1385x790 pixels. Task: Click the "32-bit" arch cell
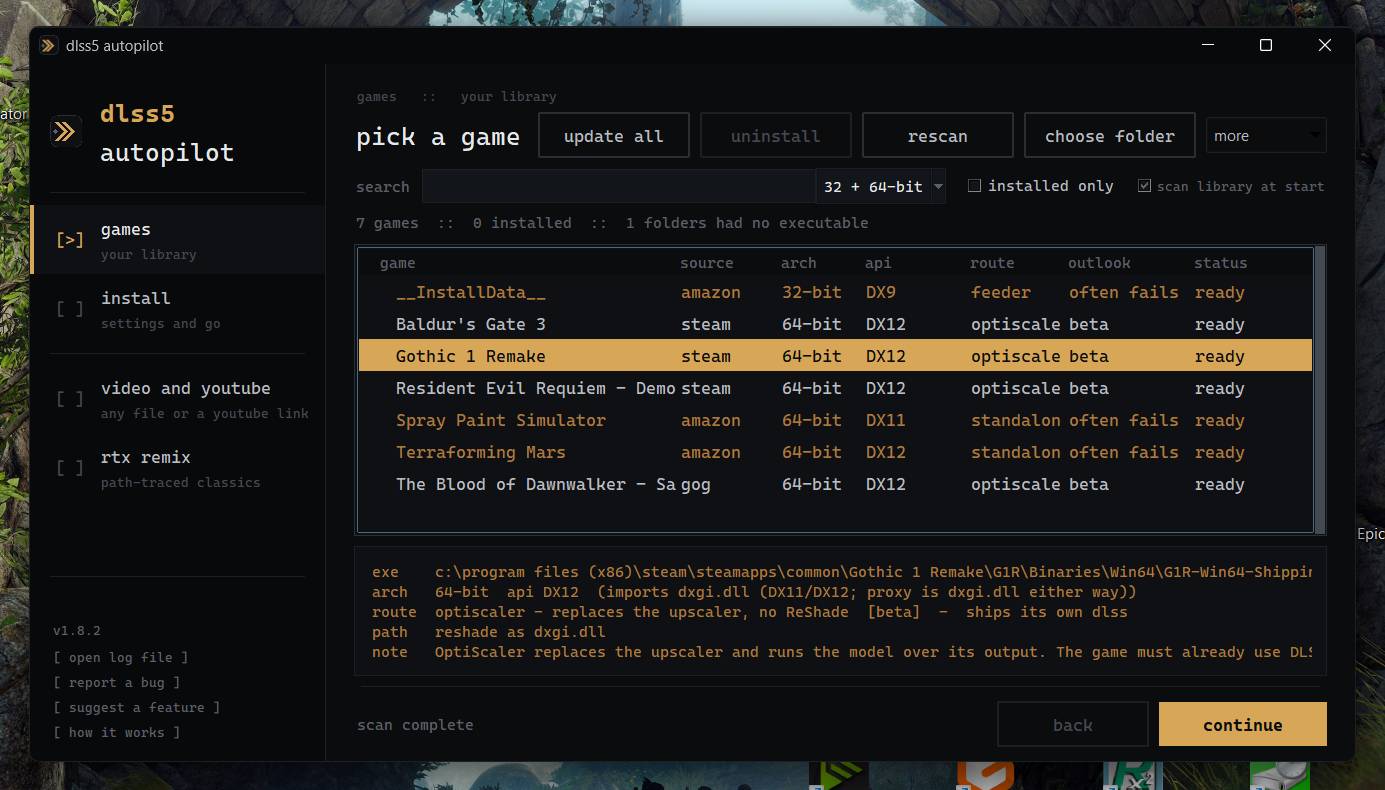(x=812, y=292)
